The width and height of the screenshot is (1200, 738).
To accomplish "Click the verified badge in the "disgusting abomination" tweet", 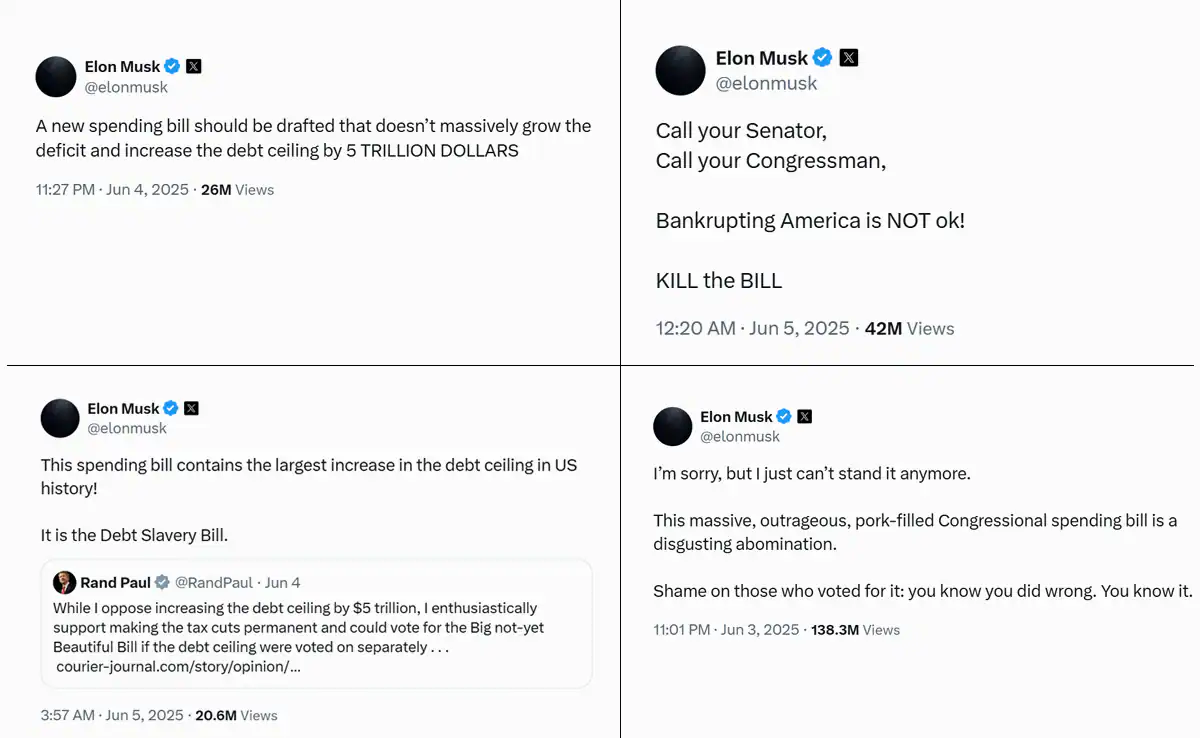I will pyautogui.click(x=785, y=417).
